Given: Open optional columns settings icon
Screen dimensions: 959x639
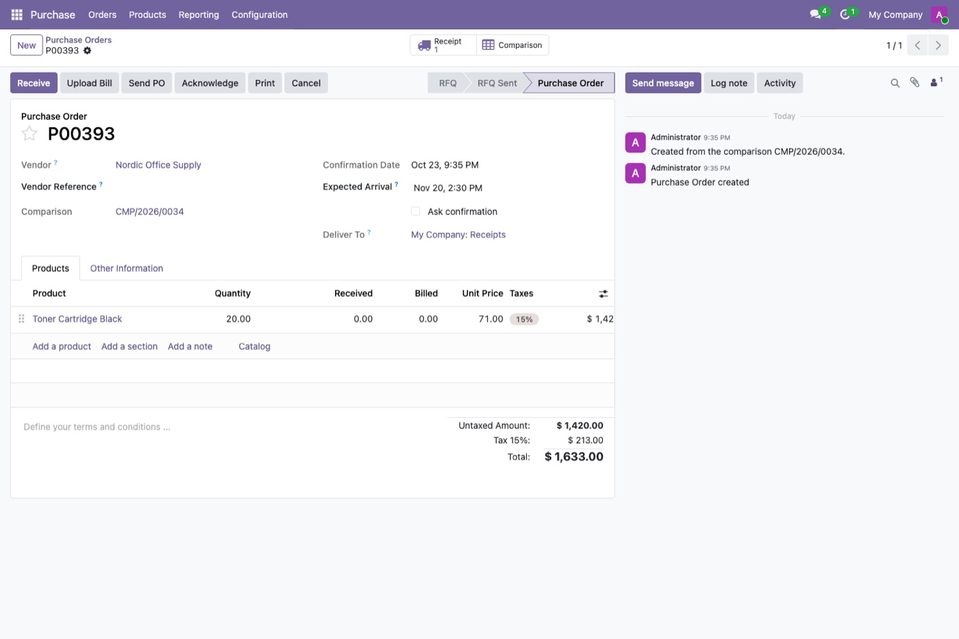Looking at the screenshot, I should [x=603, y=294].
